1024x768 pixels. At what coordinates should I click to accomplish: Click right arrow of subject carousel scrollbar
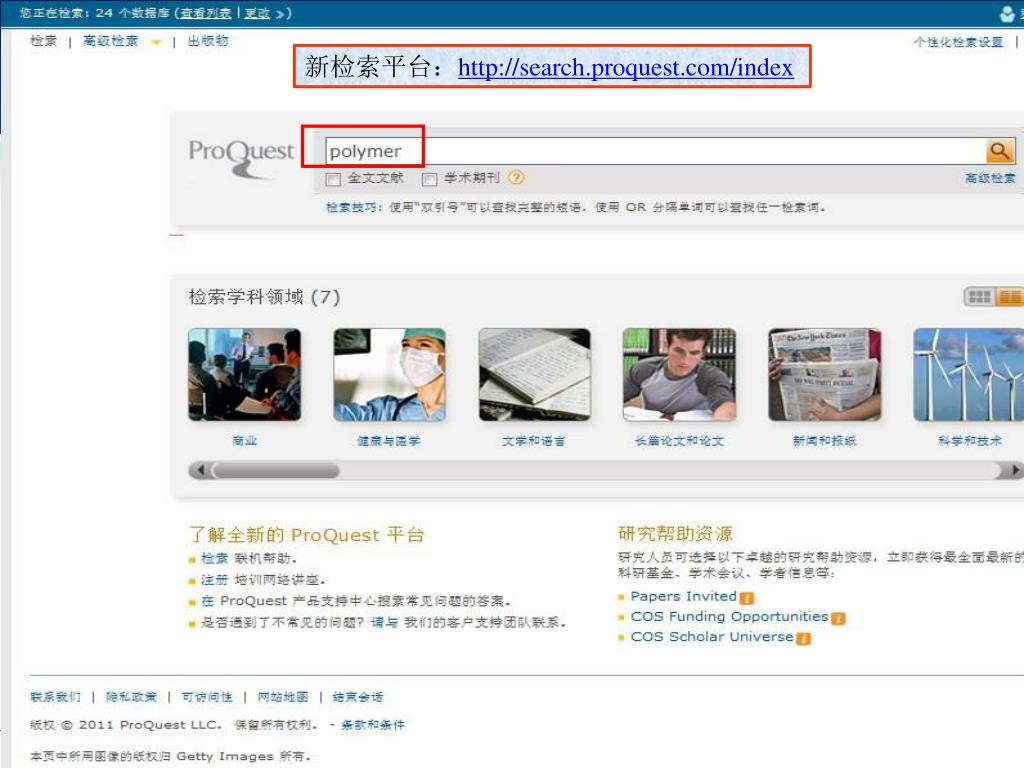point(1015,470)
